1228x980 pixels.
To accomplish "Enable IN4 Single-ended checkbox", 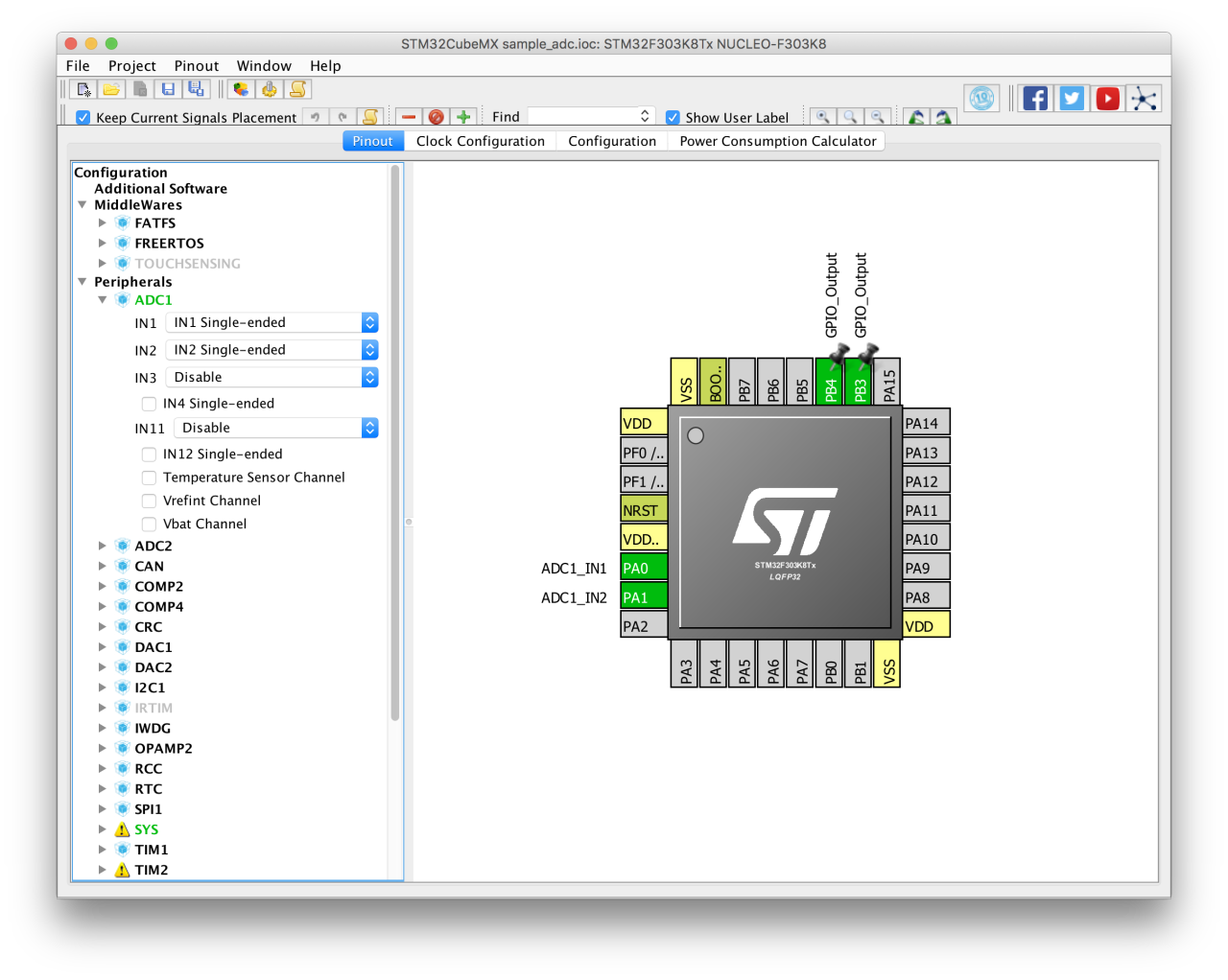I will 149,404.
